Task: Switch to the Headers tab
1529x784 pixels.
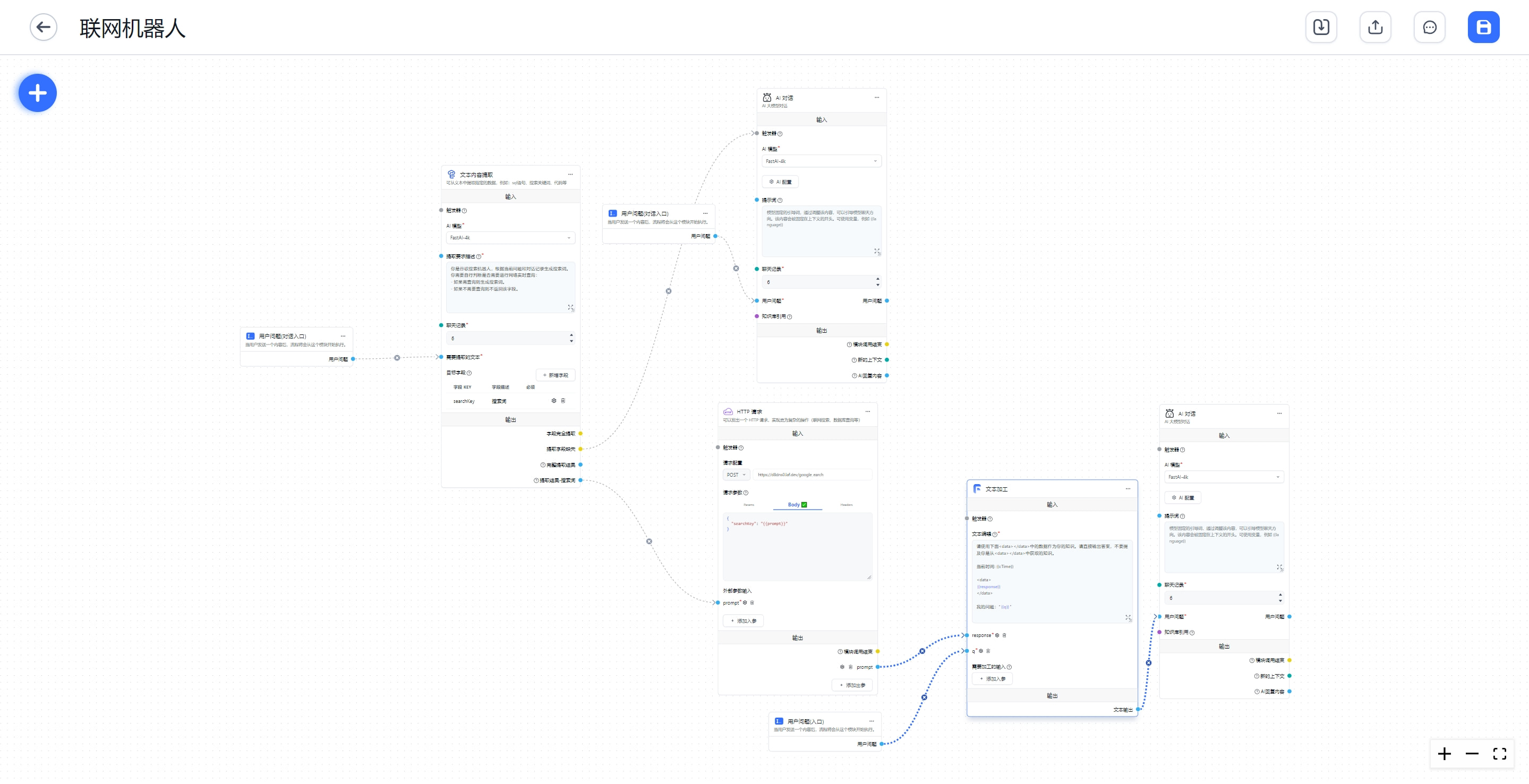Action: click(846, 505)
